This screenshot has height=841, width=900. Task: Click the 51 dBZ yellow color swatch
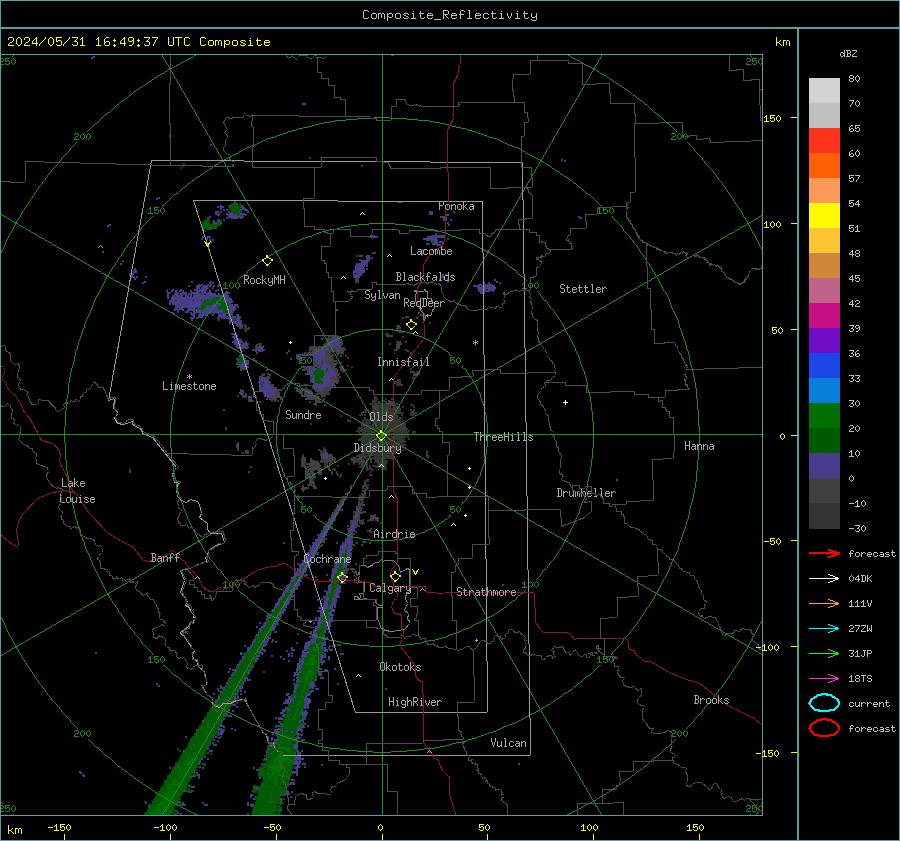[x=824, y=215]
